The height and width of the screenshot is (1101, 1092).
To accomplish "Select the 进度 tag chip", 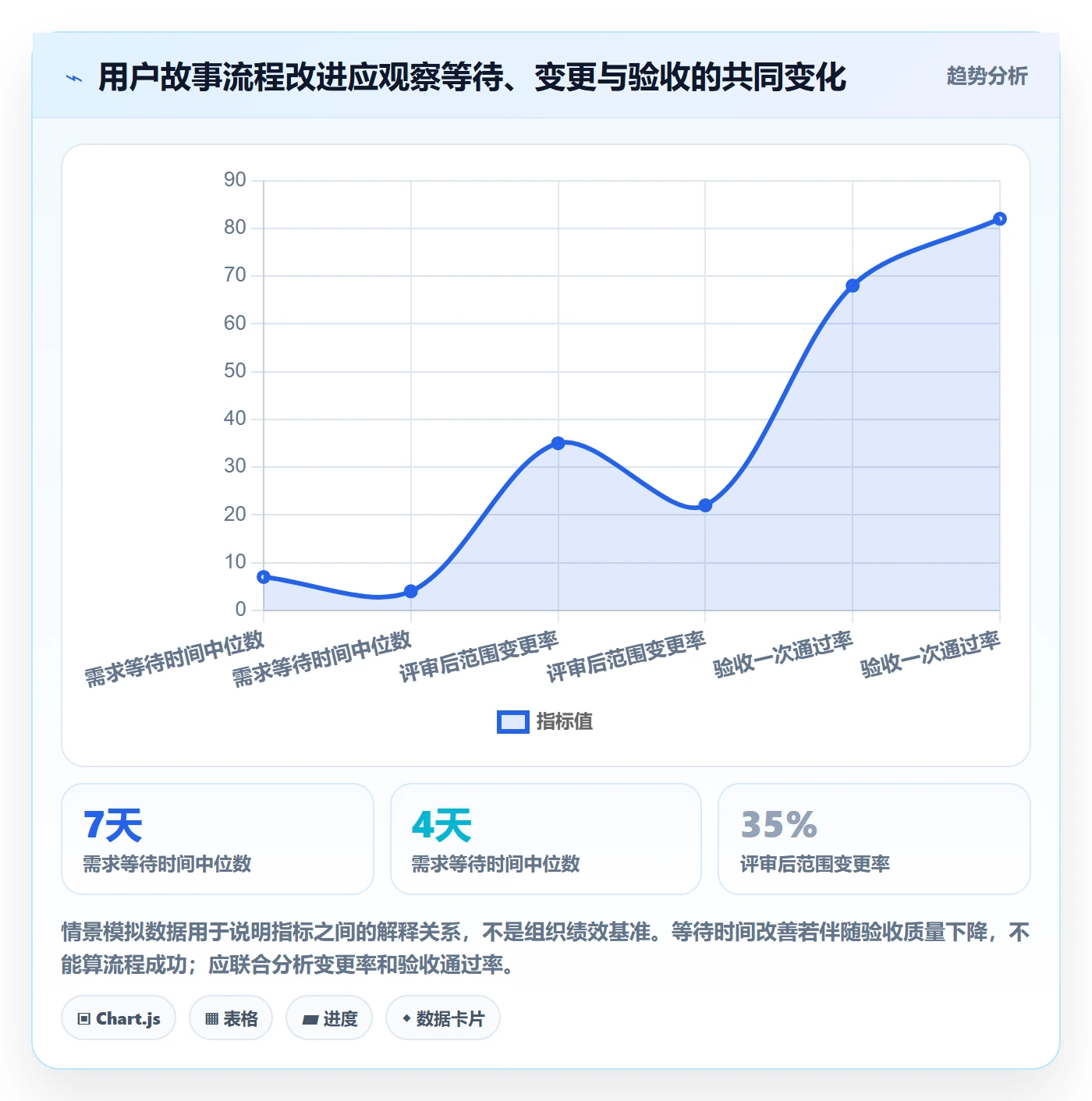I will click(x=329, y=1018).
